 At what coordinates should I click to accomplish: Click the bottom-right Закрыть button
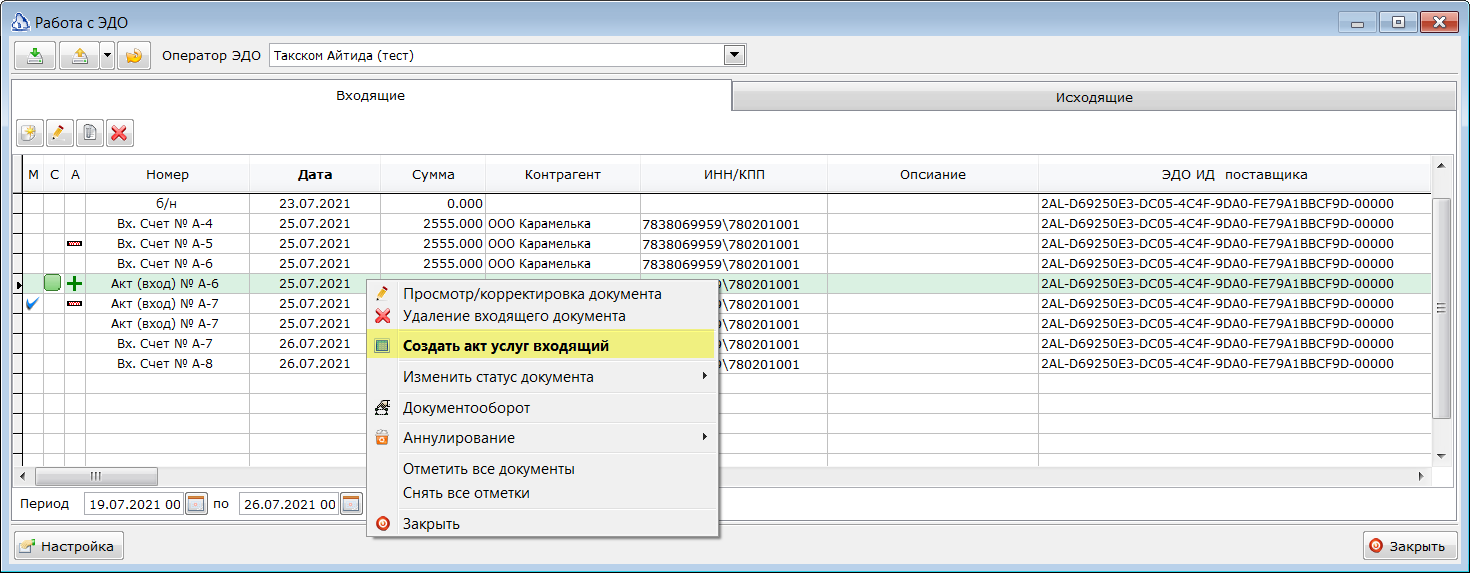point(1410,546)
